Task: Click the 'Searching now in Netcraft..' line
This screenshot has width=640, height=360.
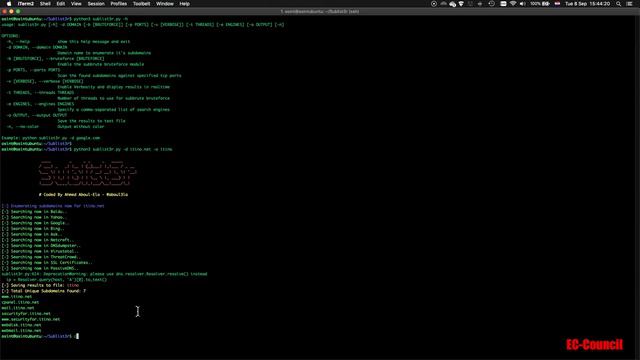Action: 38,240
